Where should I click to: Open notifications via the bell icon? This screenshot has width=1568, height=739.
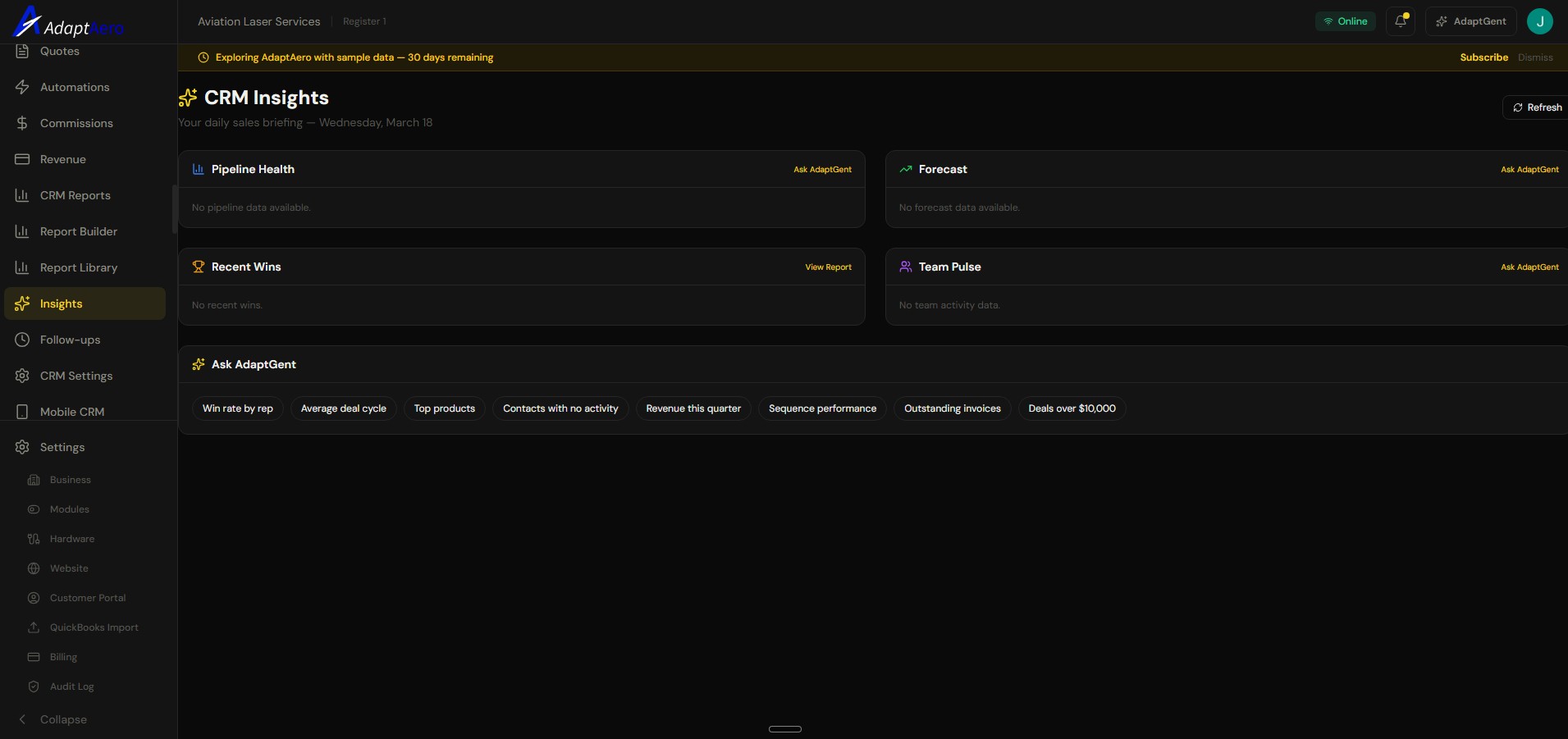(1399, 21)
